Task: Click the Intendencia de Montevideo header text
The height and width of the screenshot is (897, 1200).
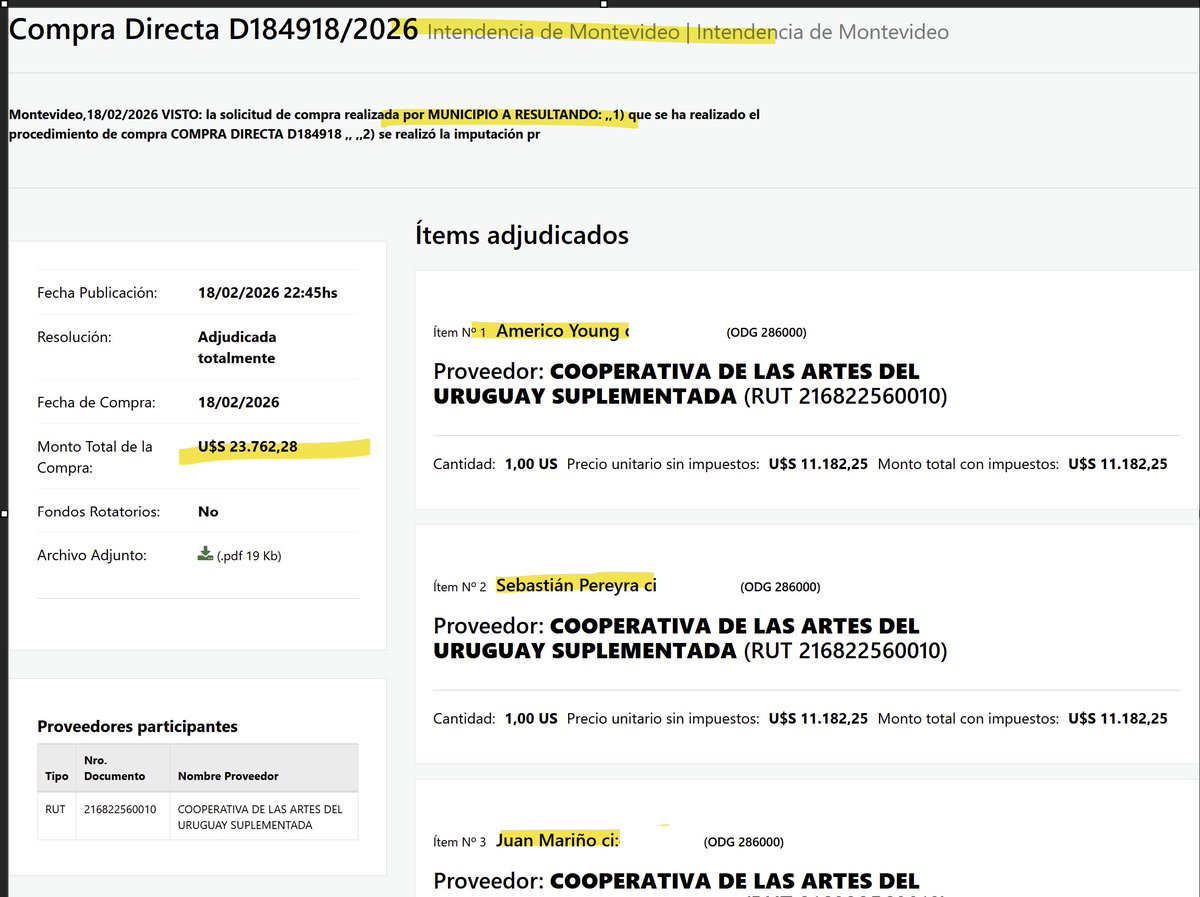Action: [688, 32]
